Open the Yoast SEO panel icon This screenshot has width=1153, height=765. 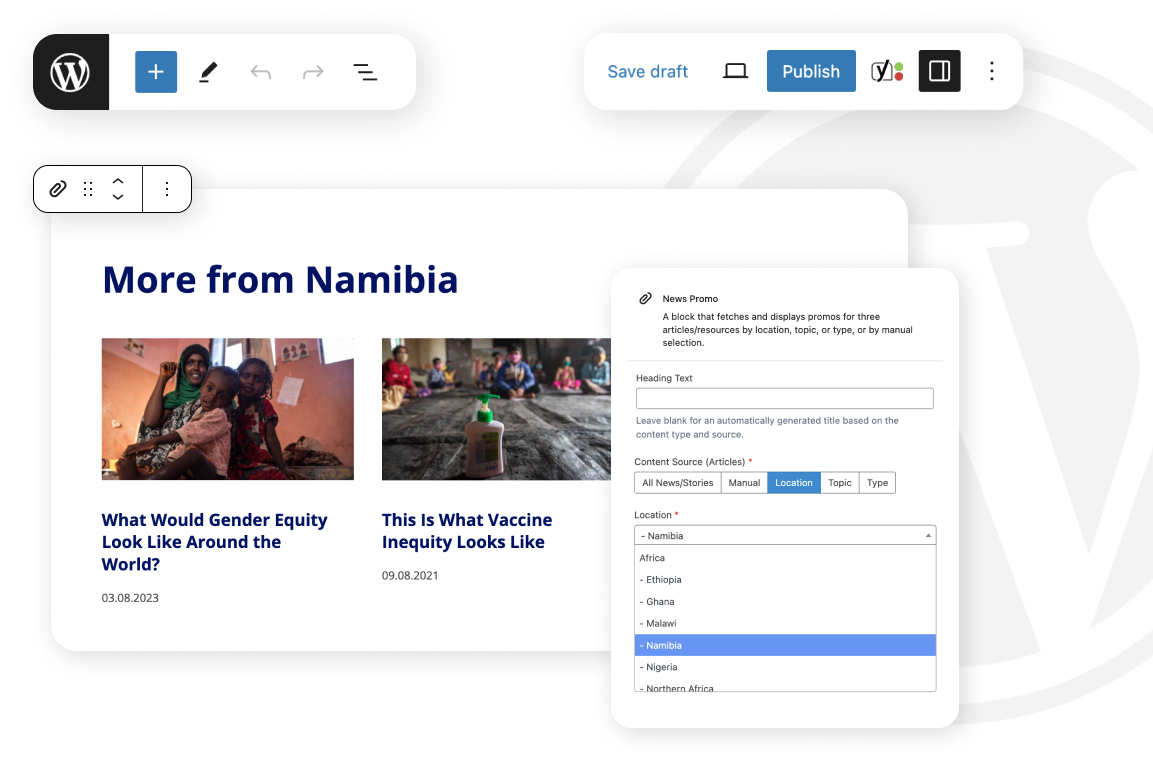886,71
